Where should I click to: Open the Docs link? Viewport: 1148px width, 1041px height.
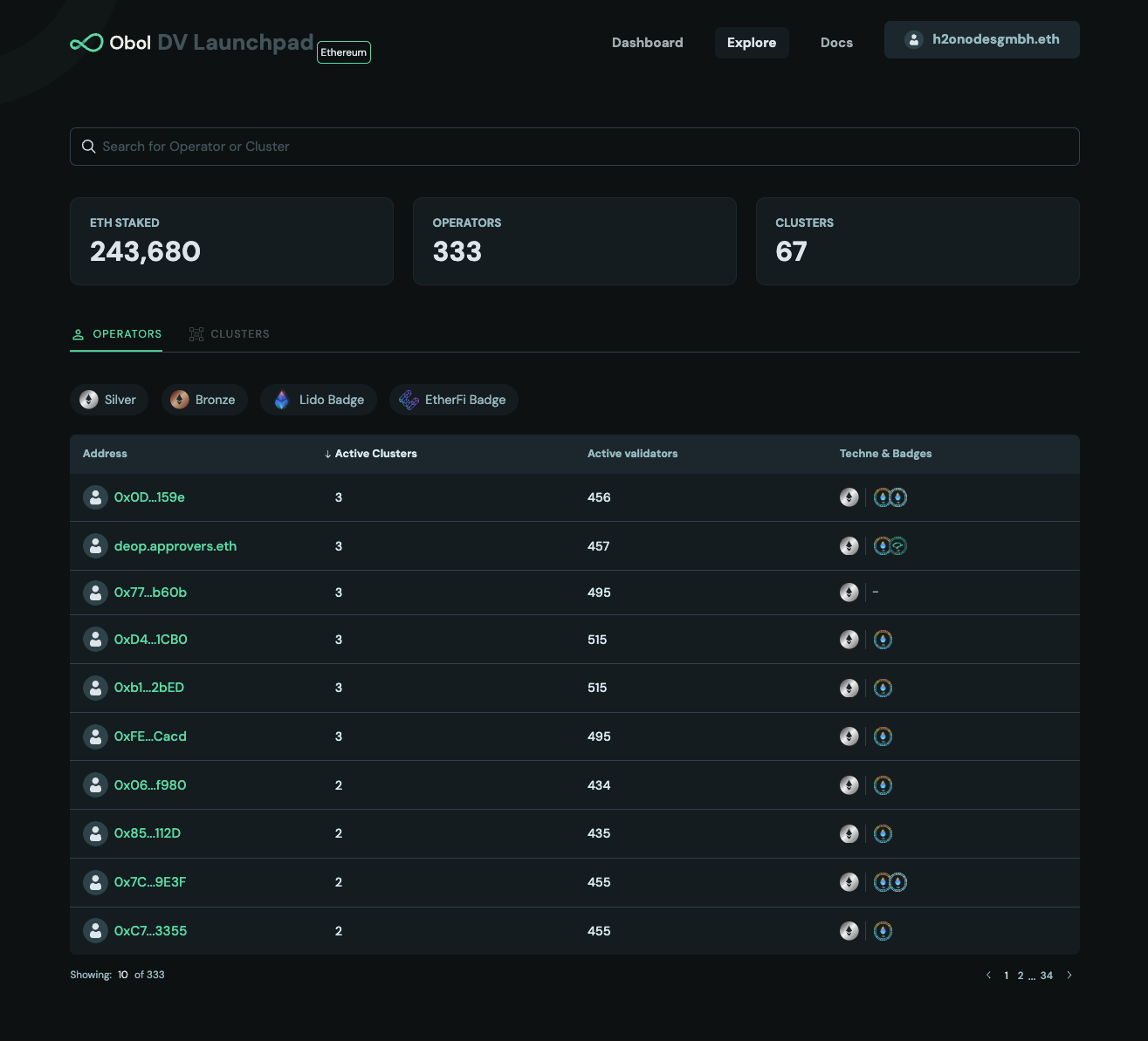click(x=836, y=43)
